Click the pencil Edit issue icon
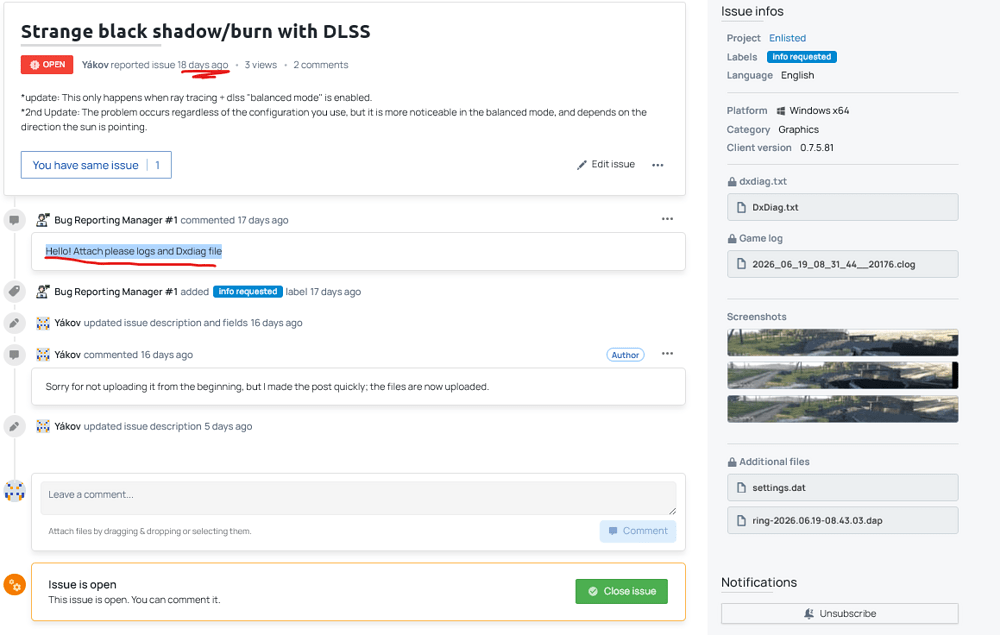The width and height of the screenshot is (1000, 635). [x=582, y=165]
